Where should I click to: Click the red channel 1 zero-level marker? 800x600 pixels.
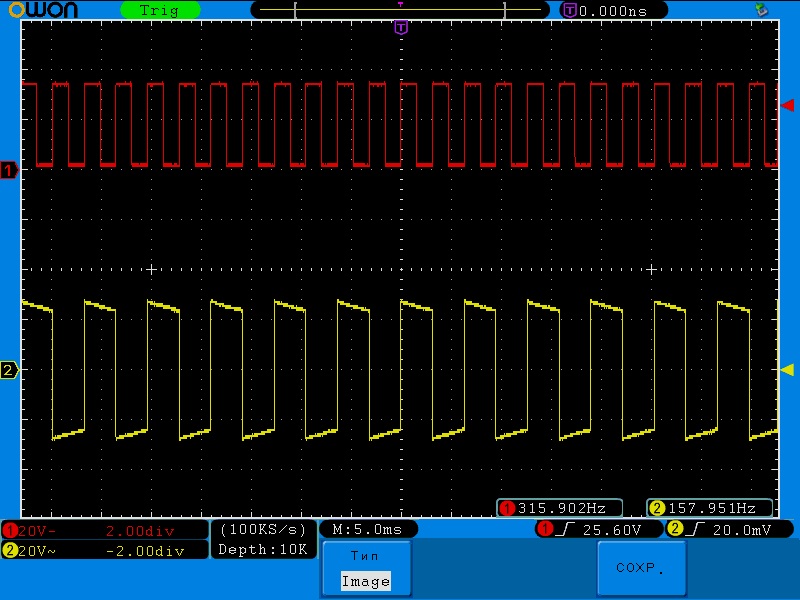10,170
